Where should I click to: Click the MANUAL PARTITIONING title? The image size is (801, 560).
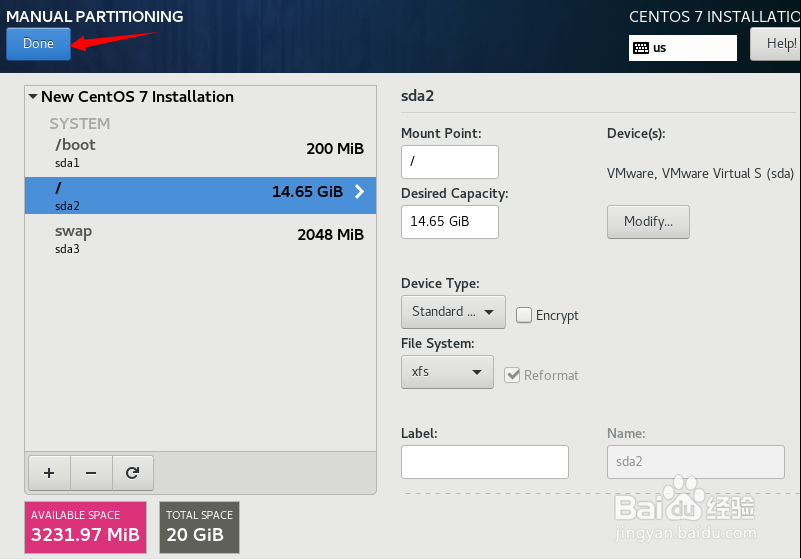click(x=95, y=16)
